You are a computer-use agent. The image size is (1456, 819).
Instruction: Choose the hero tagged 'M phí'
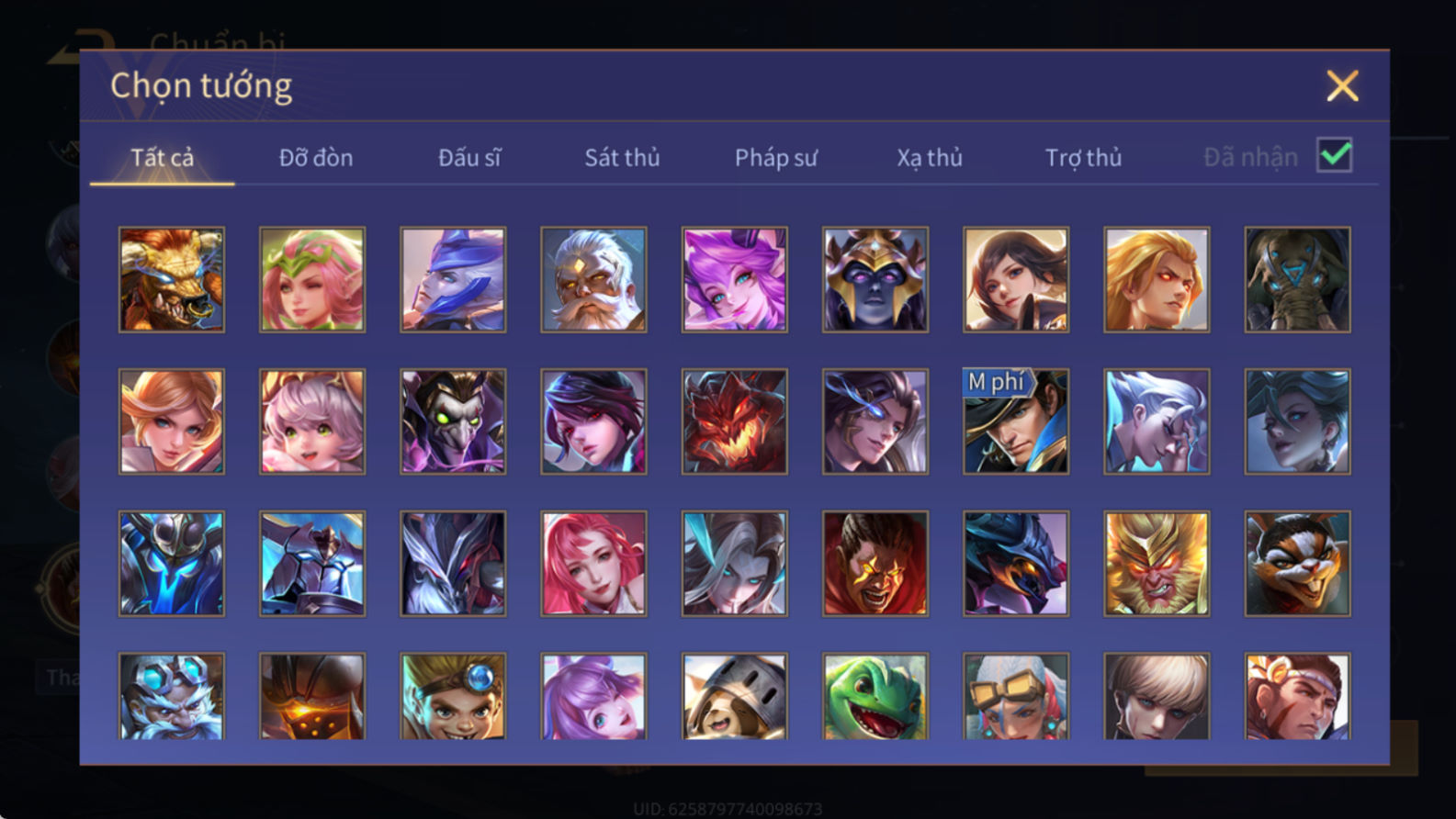coord(1016,421)
